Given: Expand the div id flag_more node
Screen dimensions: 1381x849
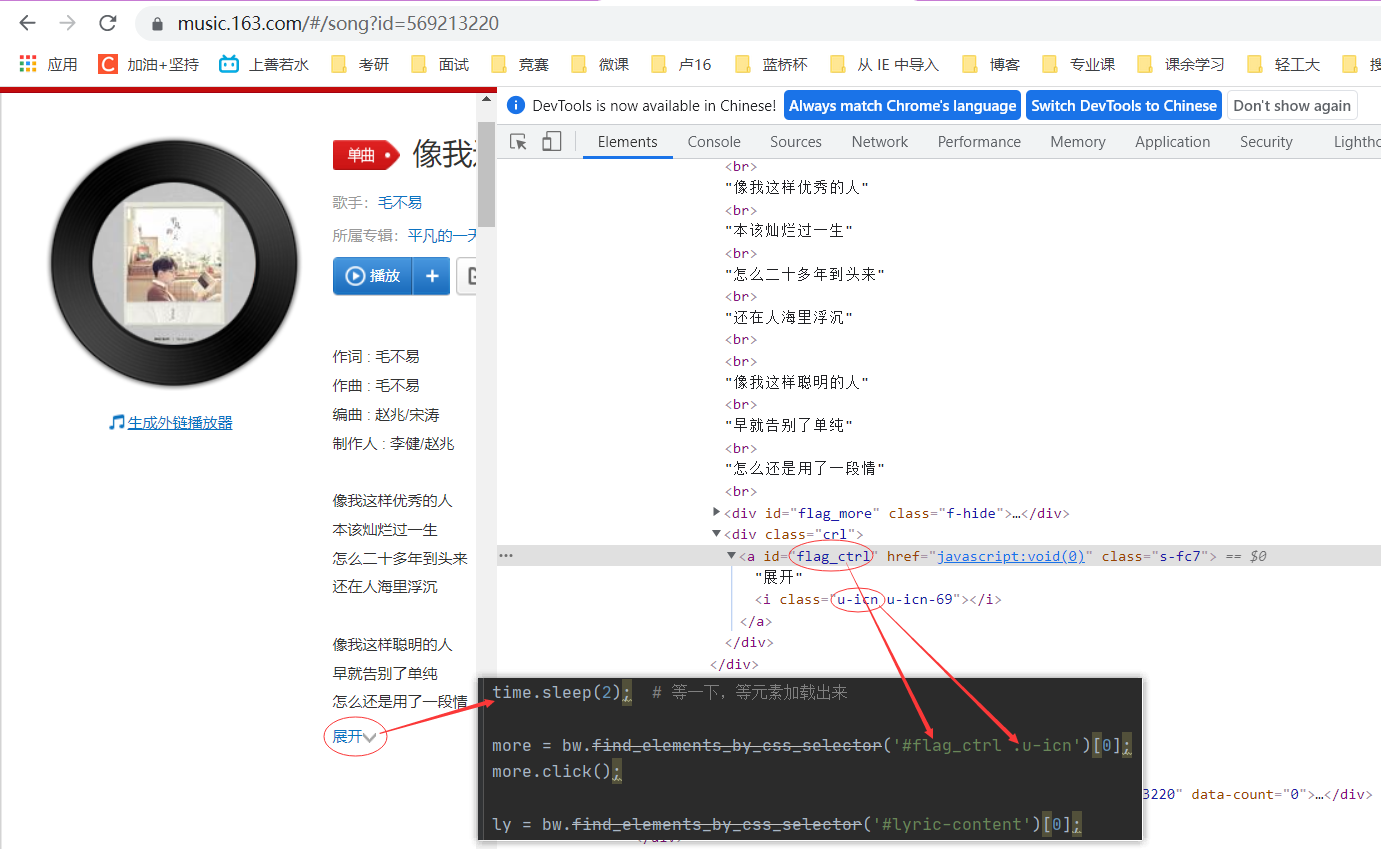Looking at the screenshot, I should pos(716,512).
